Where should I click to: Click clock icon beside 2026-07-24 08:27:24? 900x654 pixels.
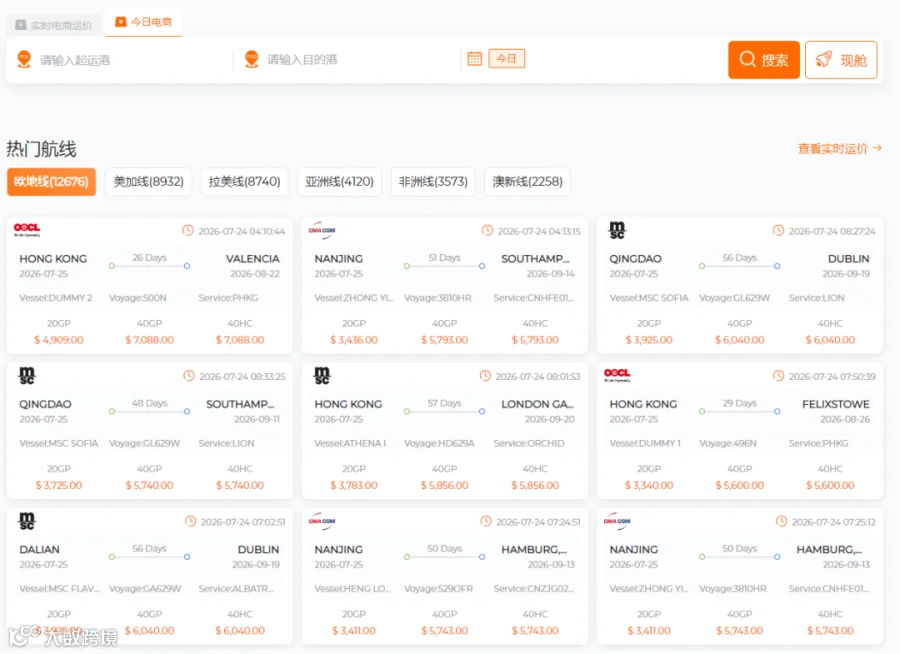(778, 230)
